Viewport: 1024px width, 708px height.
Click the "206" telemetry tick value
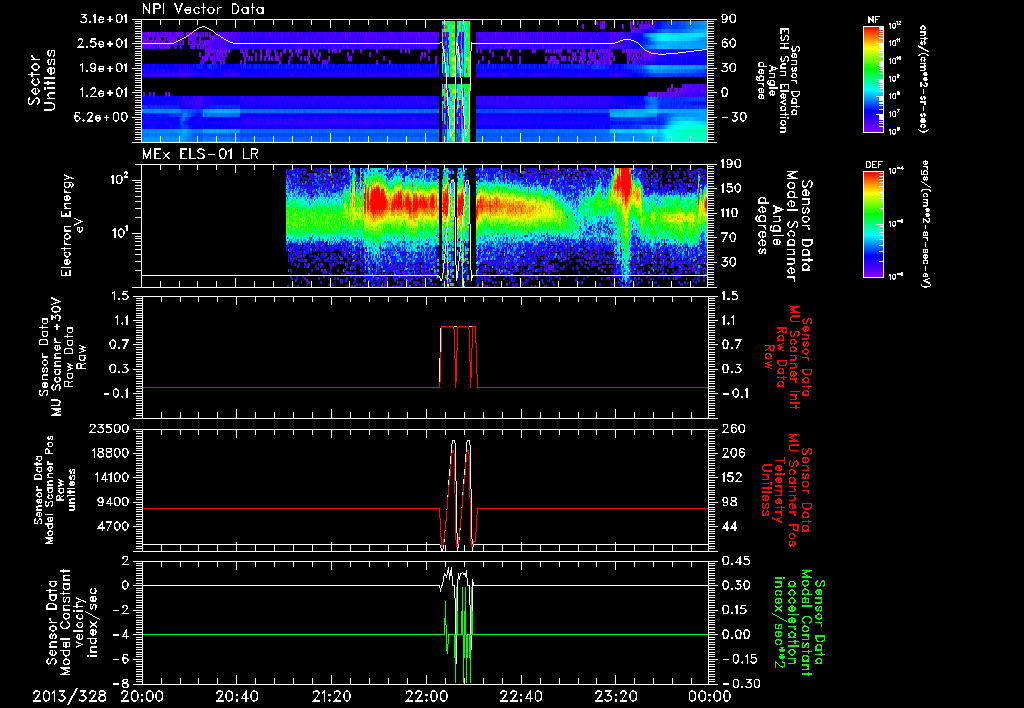click(732, 453)
